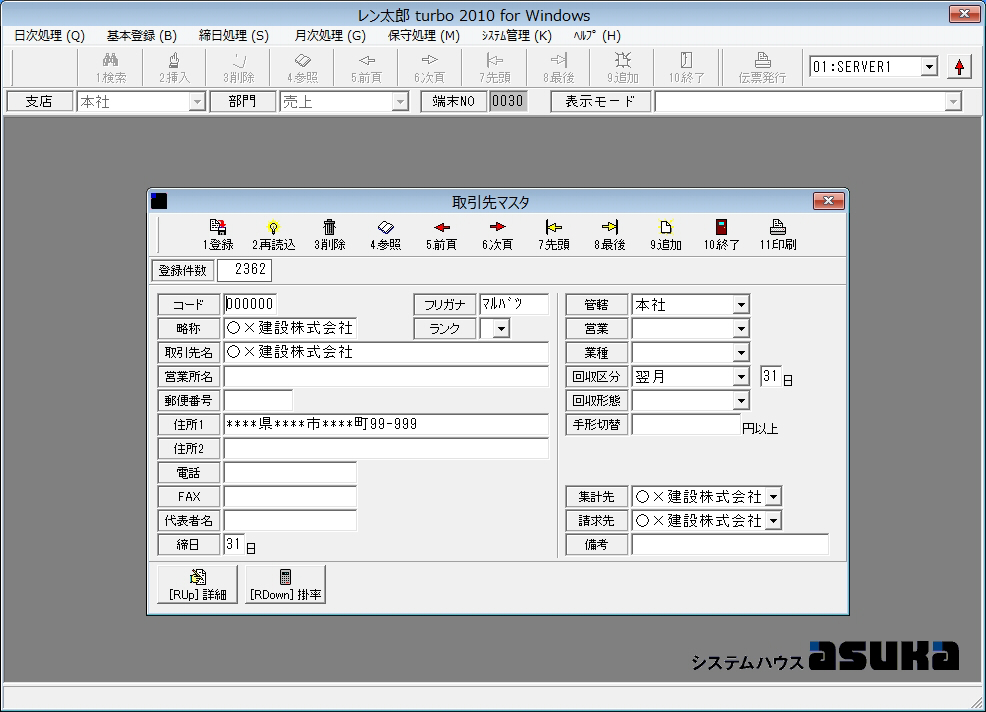Print using the 11印刷 printer icon
This screenshot has height=712, width=986.
click(778, 234)
